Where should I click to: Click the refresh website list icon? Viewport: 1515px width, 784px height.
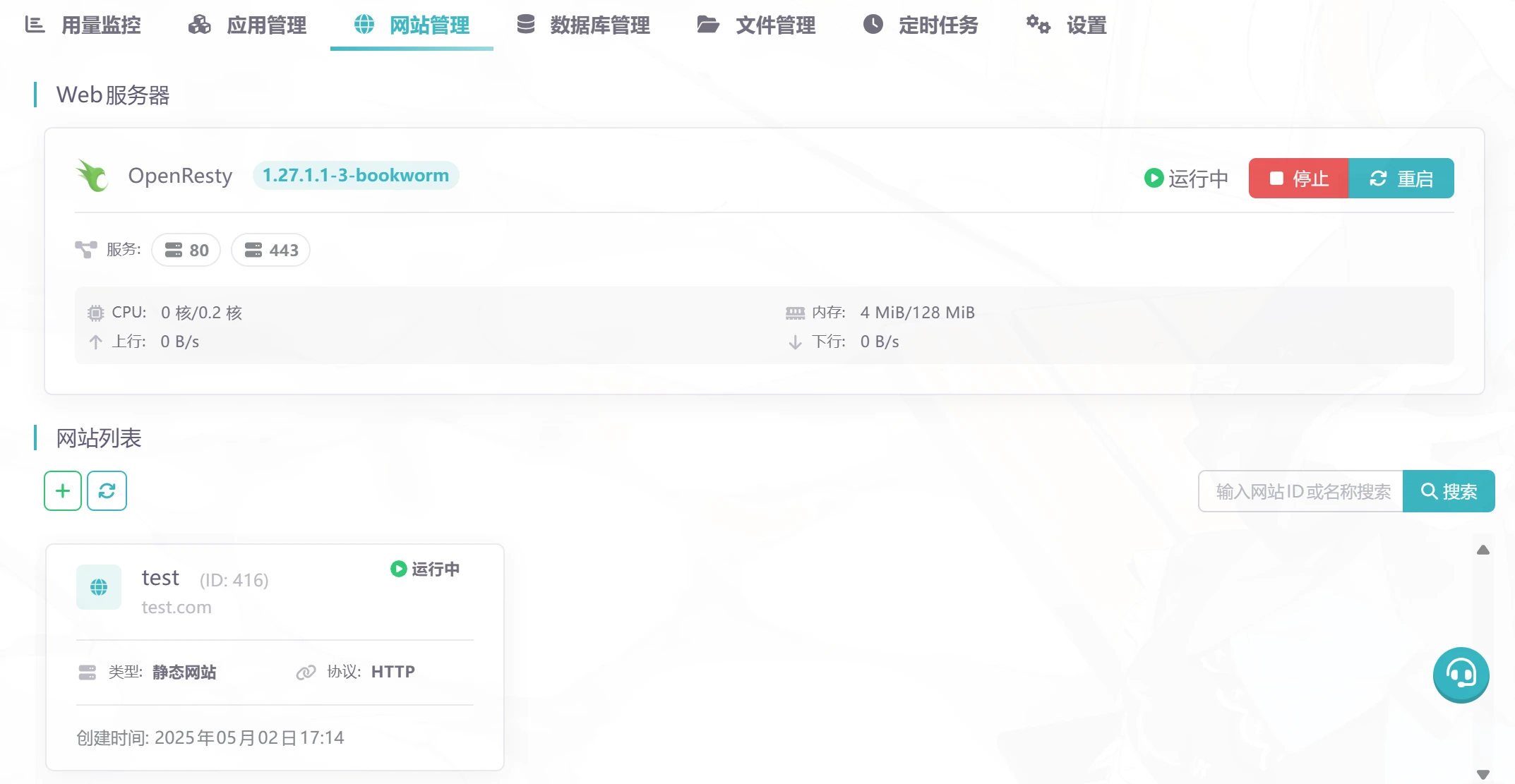[x=107, y=490]
